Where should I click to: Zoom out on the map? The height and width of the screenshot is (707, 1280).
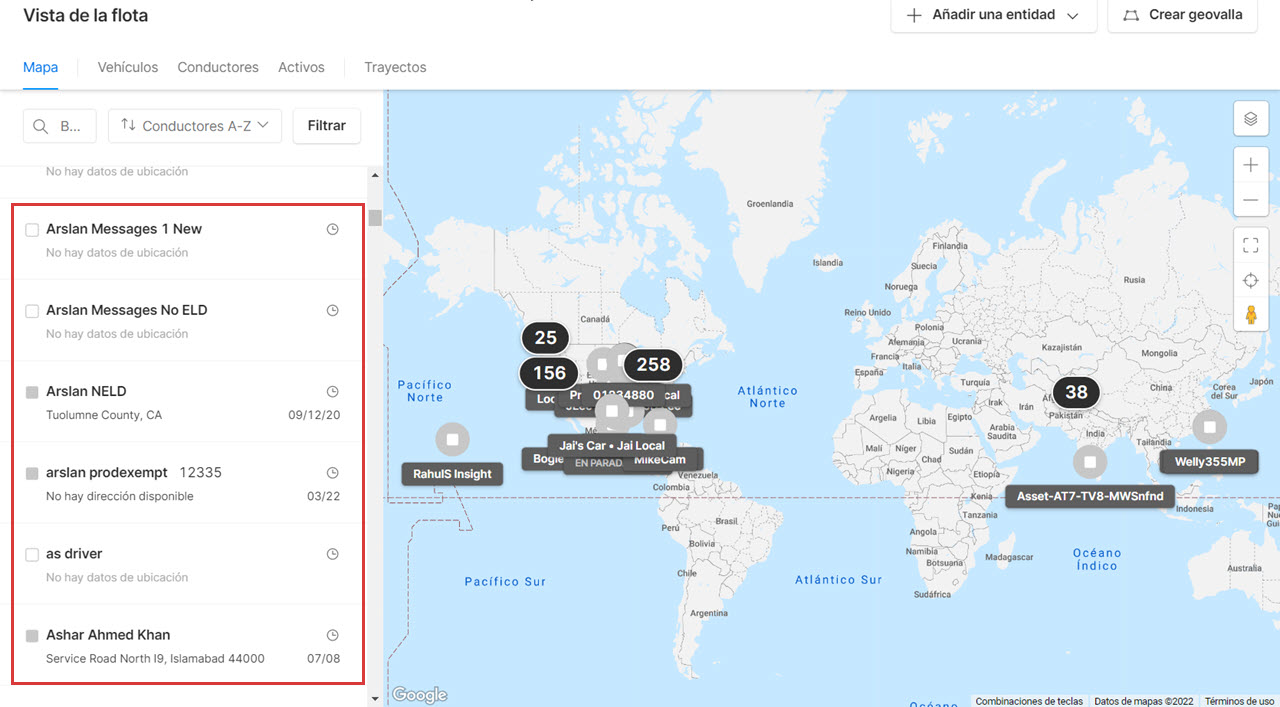[1251, 200]
